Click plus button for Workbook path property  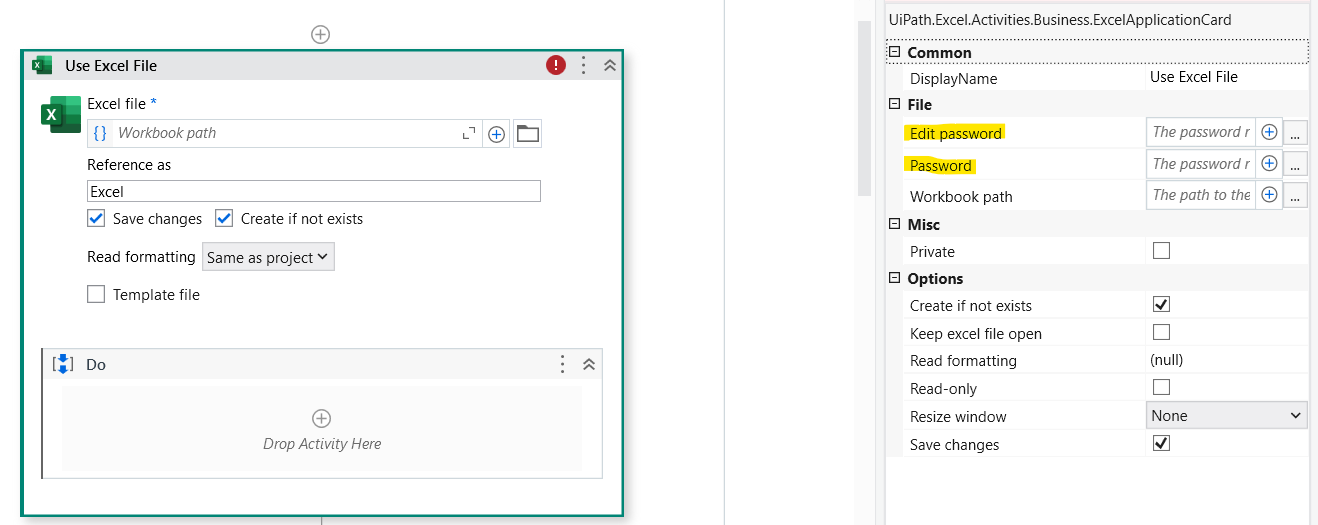[x=1269, y=195]
